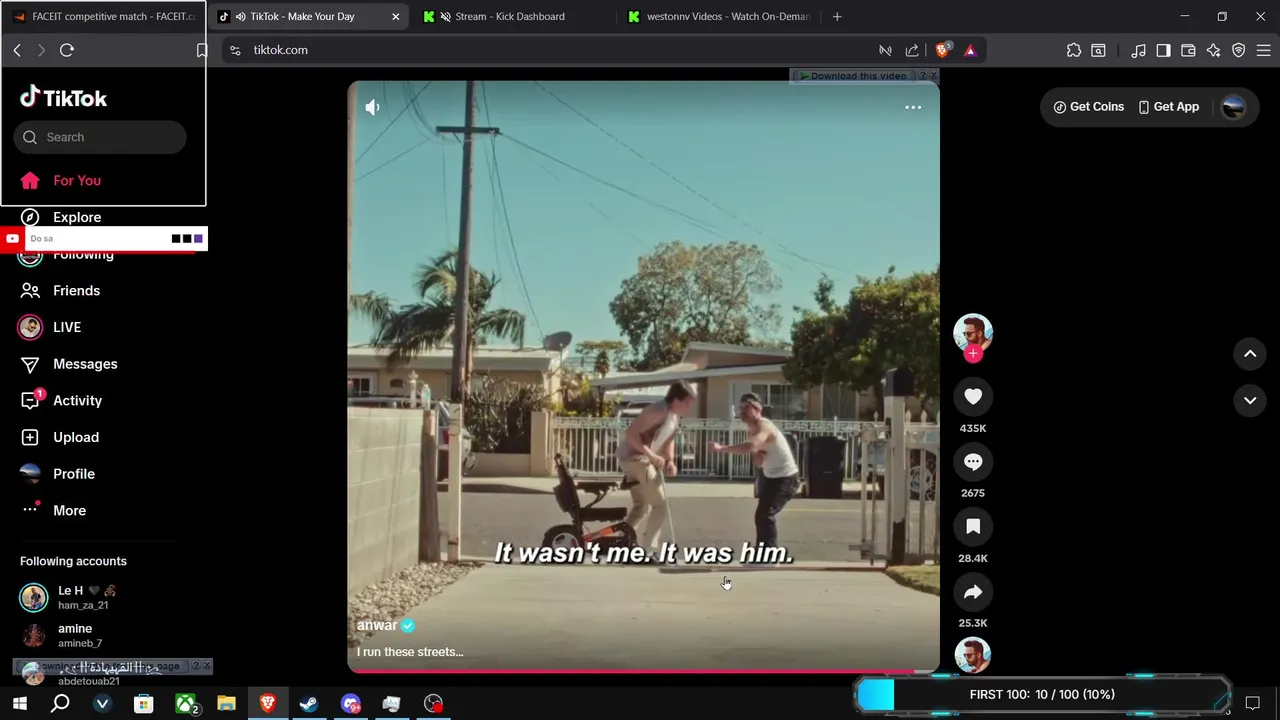Bookmark this page in Brave
This screenshot has width=1280, height=720.
click(202, 50)
